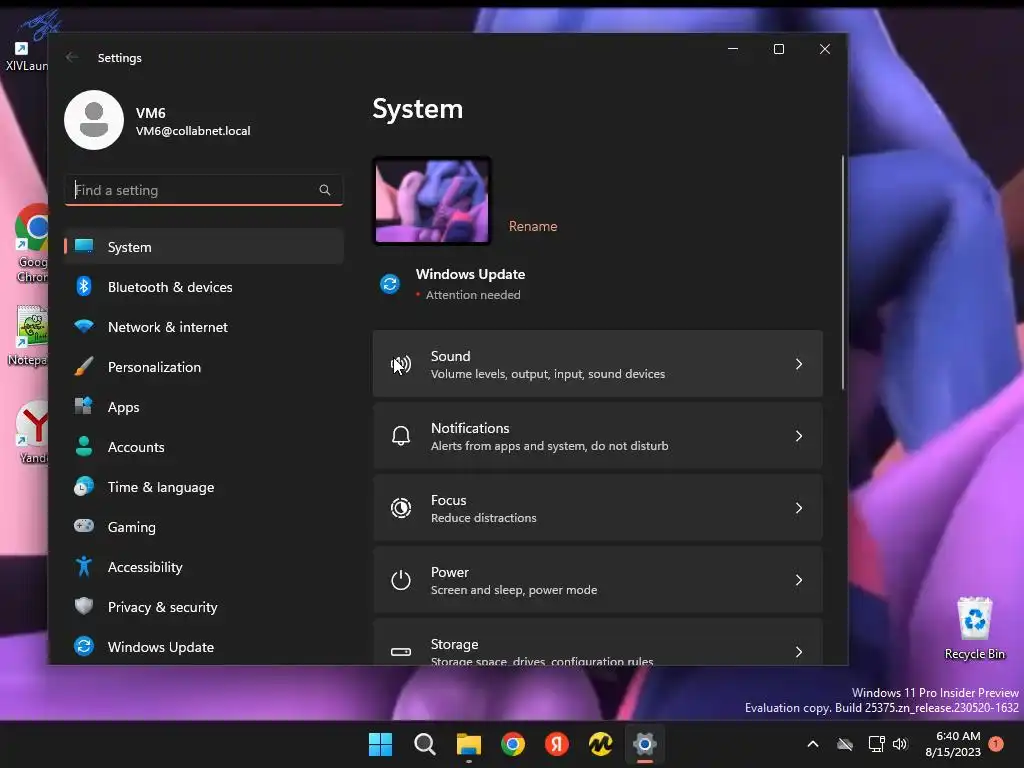The width and height of the screenshot is (1024, 768).
Task: Click the cloud sync icon in tray
Action: tap(845, 744)
